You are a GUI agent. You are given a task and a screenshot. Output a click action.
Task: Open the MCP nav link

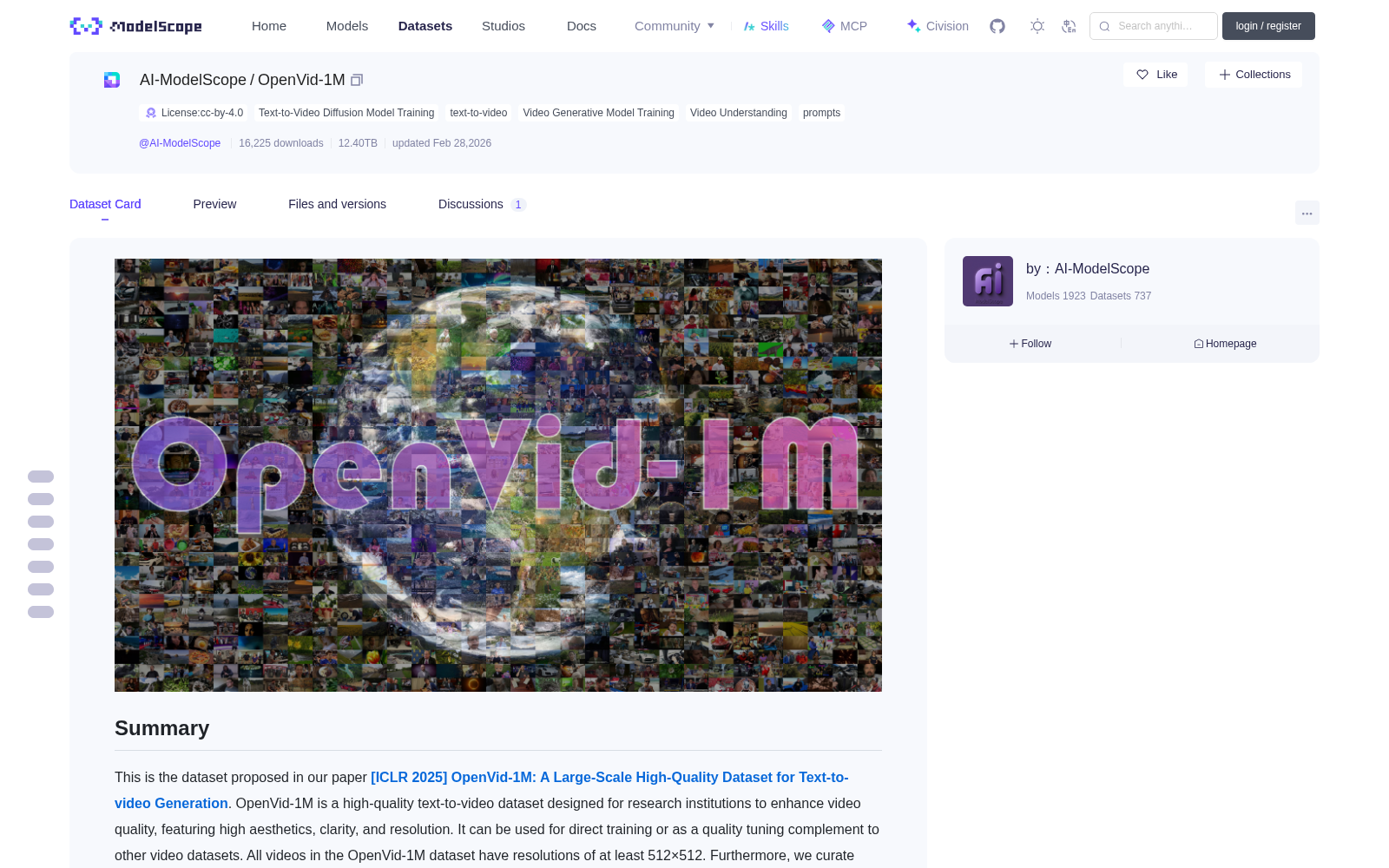point(845,26)
